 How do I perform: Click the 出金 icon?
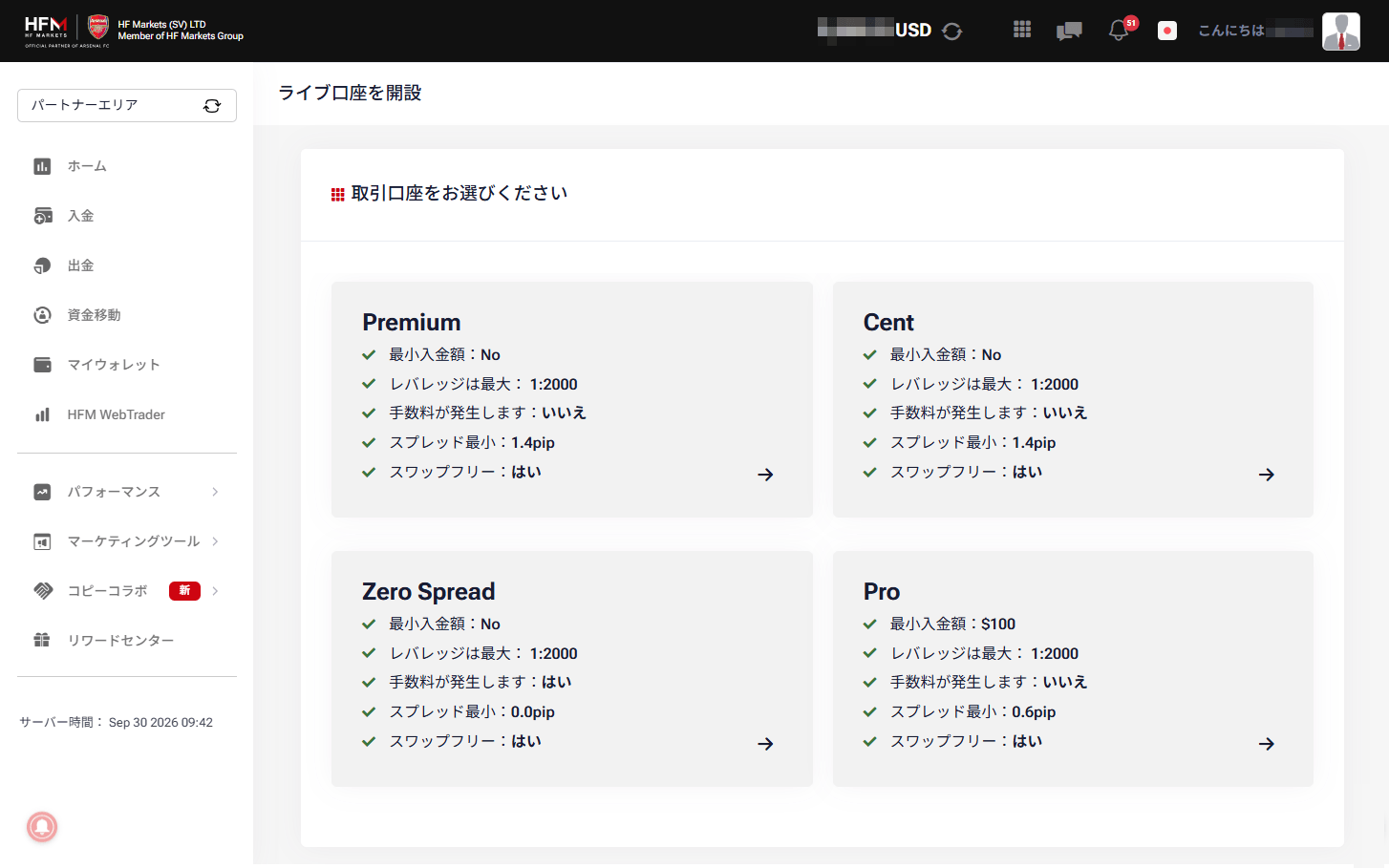[42, 265]
